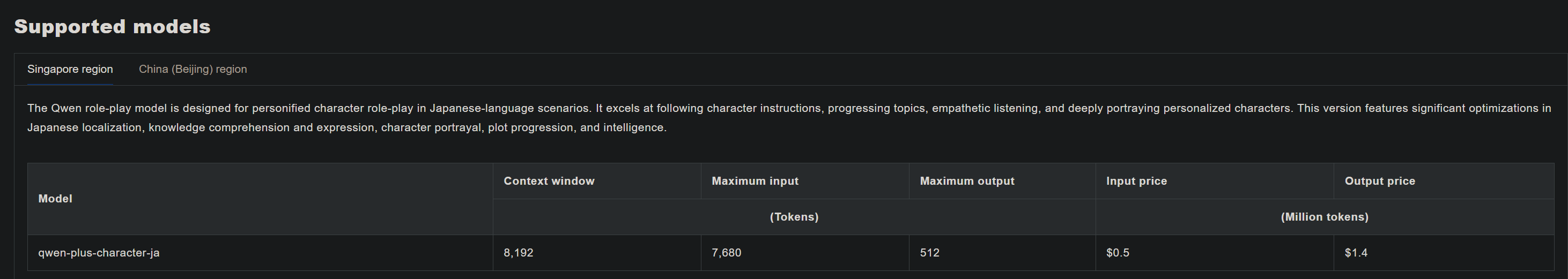Click the 8,192 context window value

(518, 253)
